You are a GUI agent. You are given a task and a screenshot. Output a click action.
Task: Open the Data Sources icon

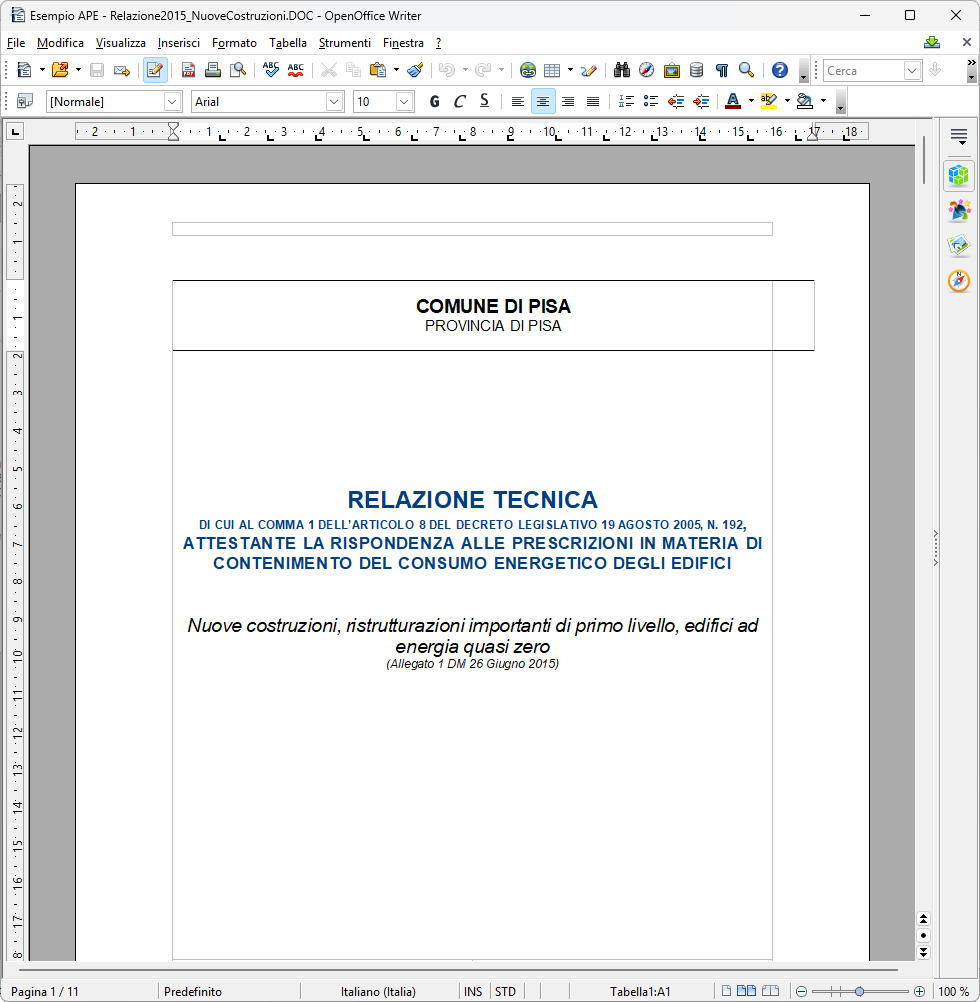pos(696,70)
